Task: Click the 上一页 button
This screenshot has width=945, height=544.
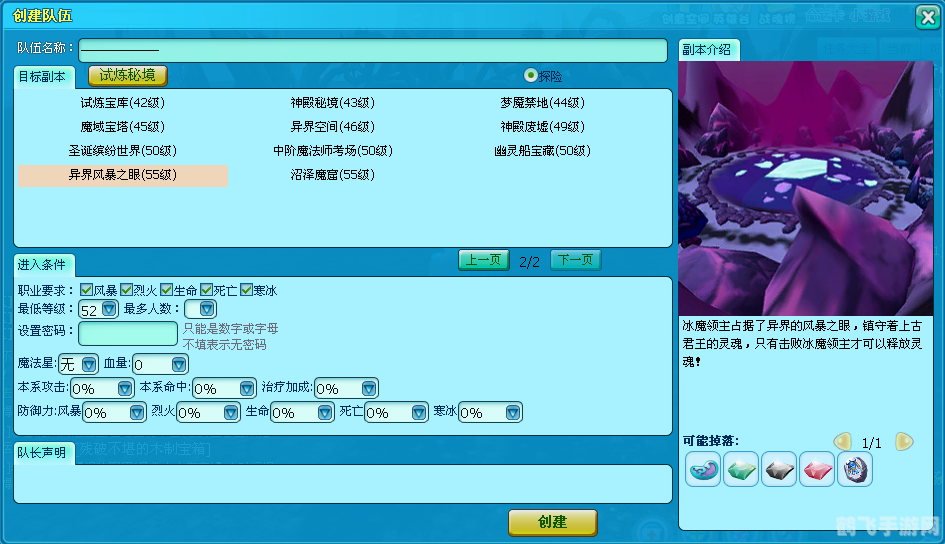Action: coord(484,260)
